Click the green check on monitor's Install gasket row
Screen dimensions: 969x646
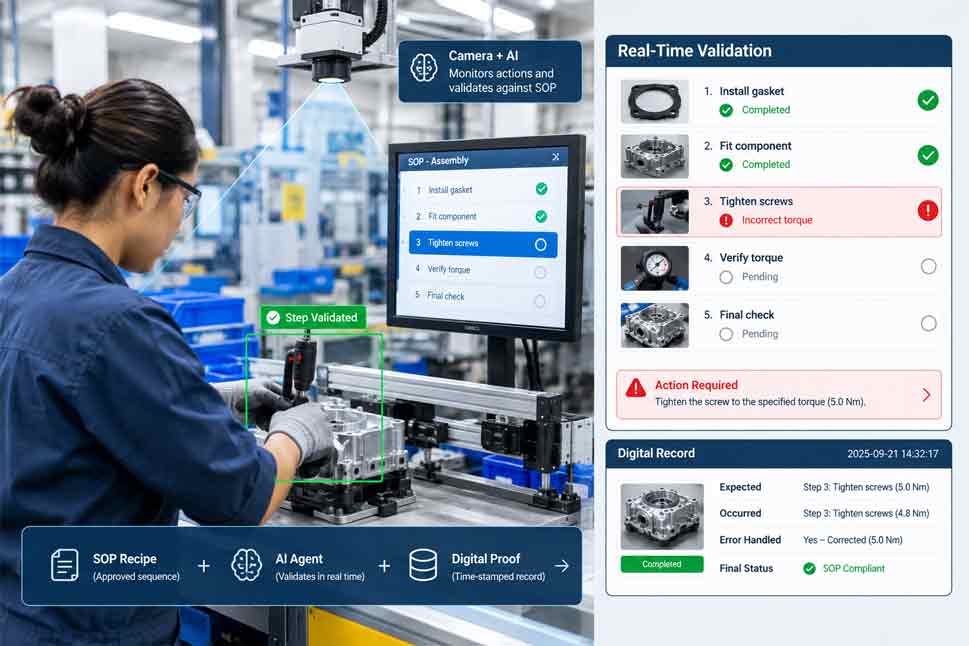click(541, 189)
